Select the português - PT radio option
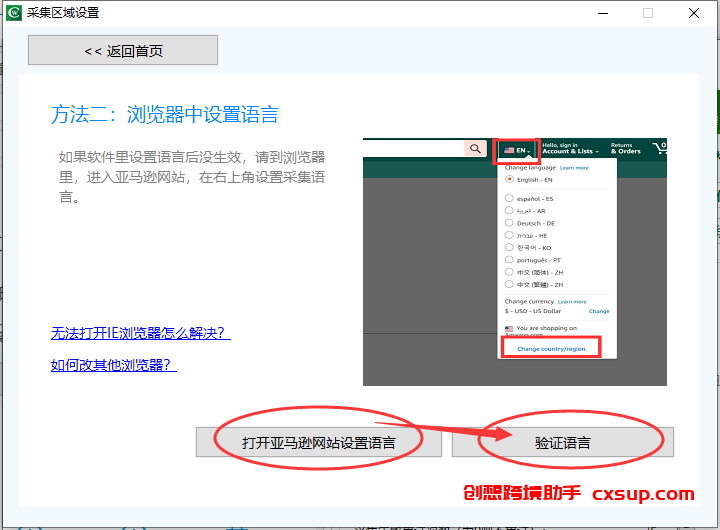The width and height of the screenshot is (720, 530). (509, 259)
